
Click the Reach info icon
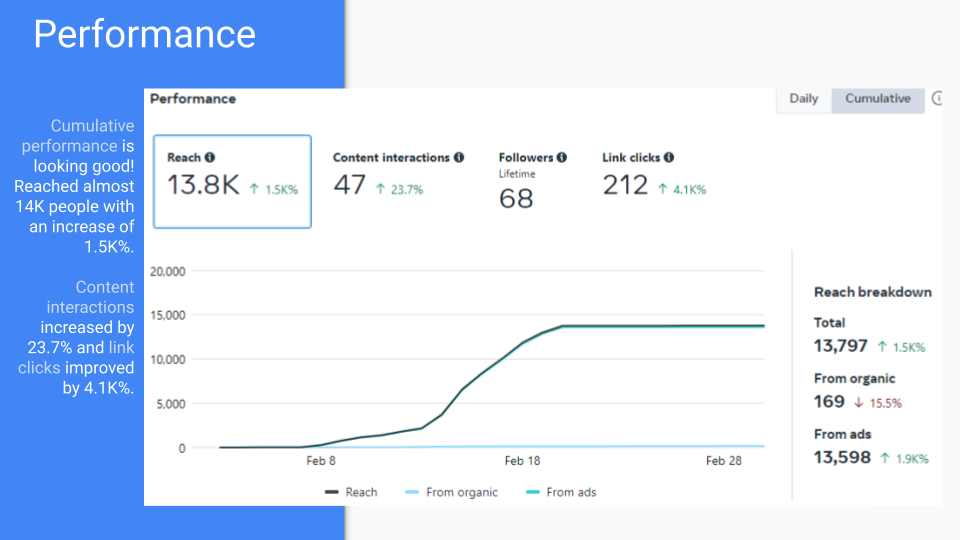pyautogui.click(x=210, y=158)
